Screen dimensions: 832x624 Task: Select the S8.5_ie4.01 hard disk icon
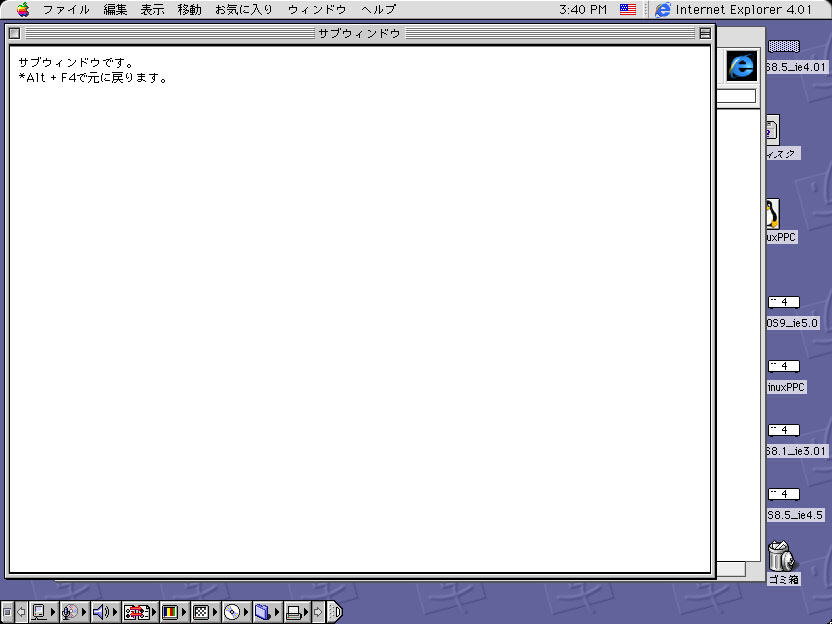pos(784,46)
